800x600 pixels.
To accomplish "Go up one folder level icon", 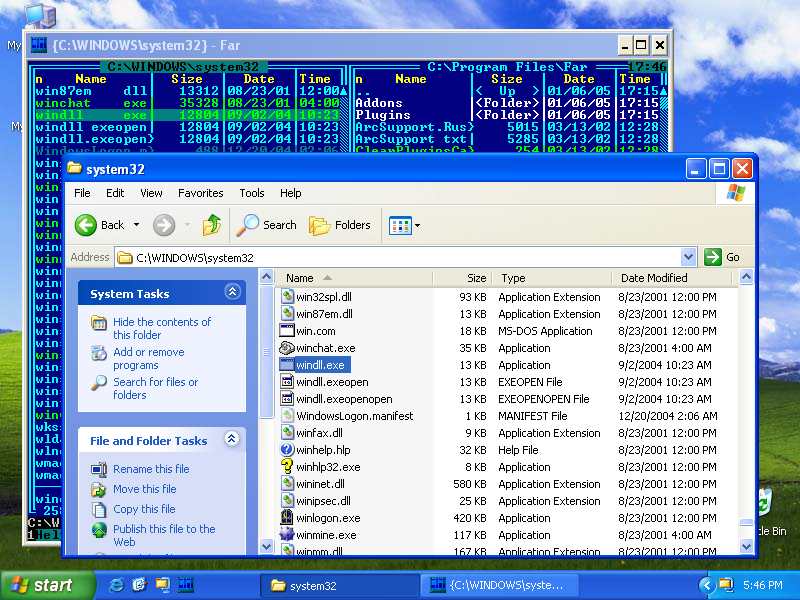I will click(211, 225).
